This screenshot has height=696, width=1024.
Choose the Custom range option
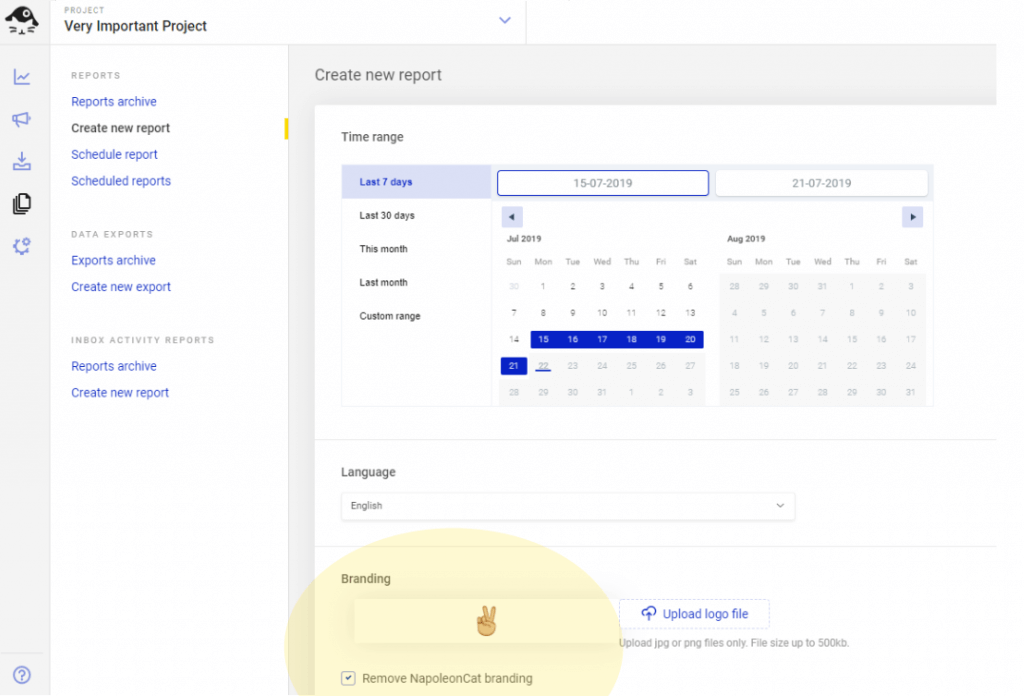click(390, 316)
